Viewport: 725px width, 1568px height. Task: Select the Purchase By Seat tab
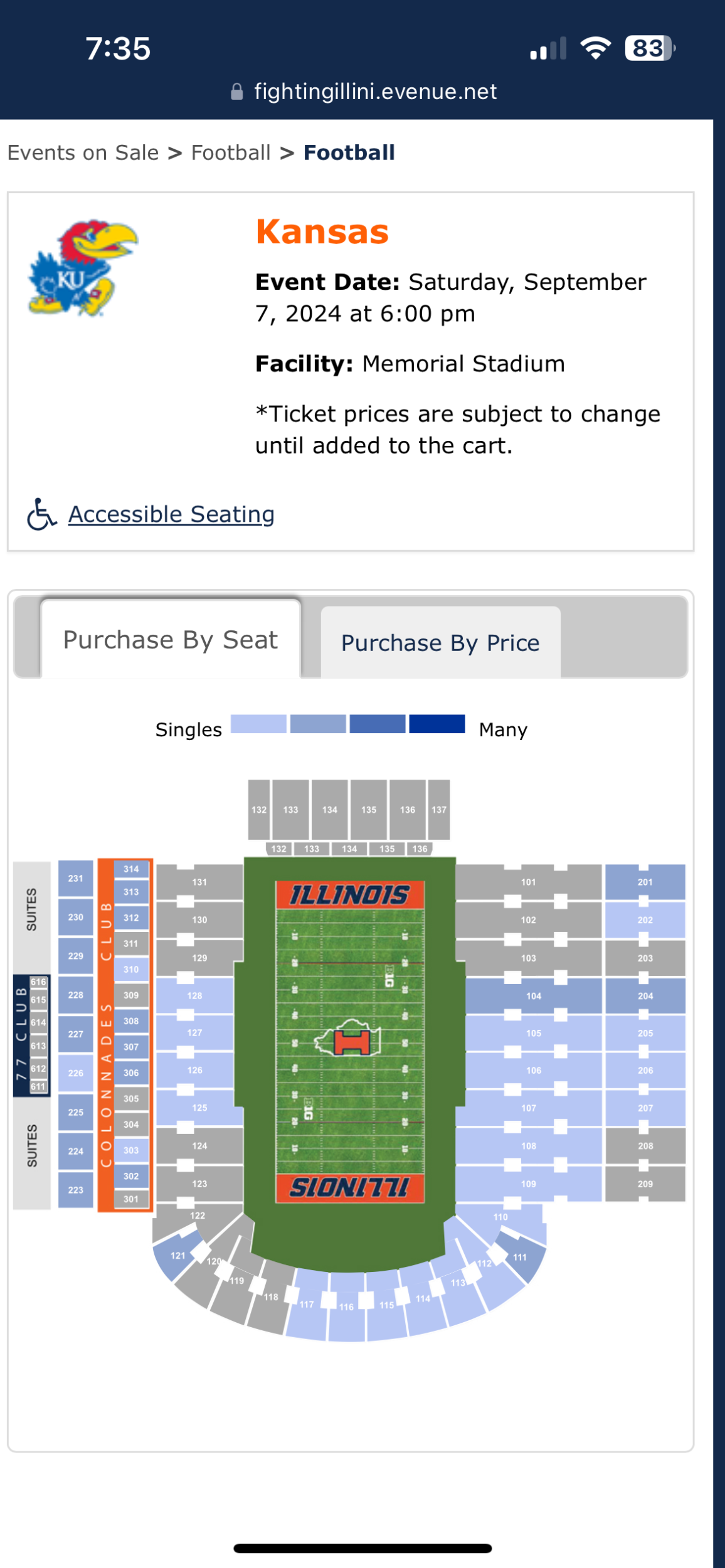[171, 640]
